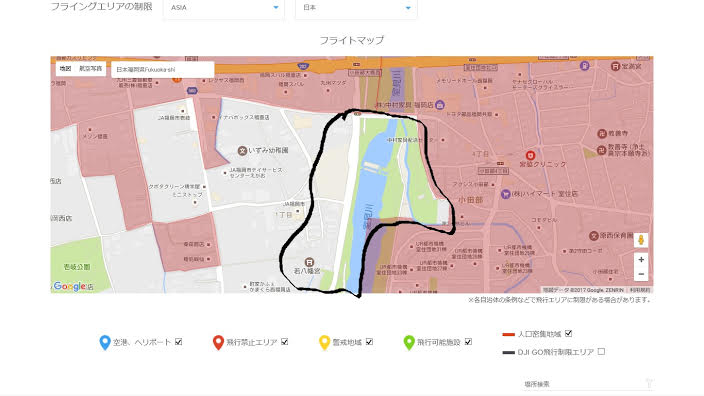Click the 空港、ヘリポート legend label
This screenshot has height=396, width=704.
[141, 342]
